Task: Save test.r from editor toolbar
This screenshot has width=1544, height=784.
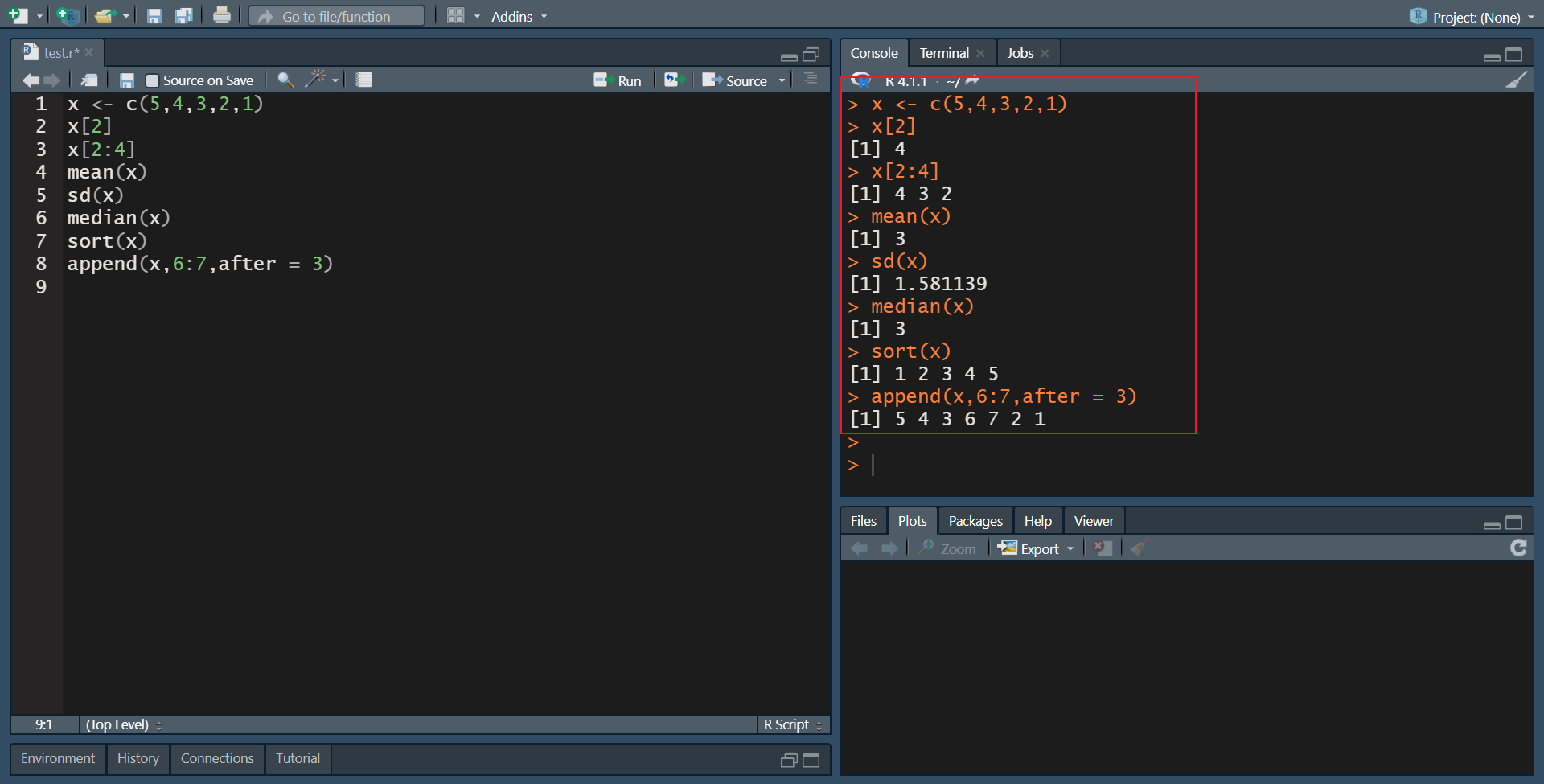Action: click(x=126, y=80)
